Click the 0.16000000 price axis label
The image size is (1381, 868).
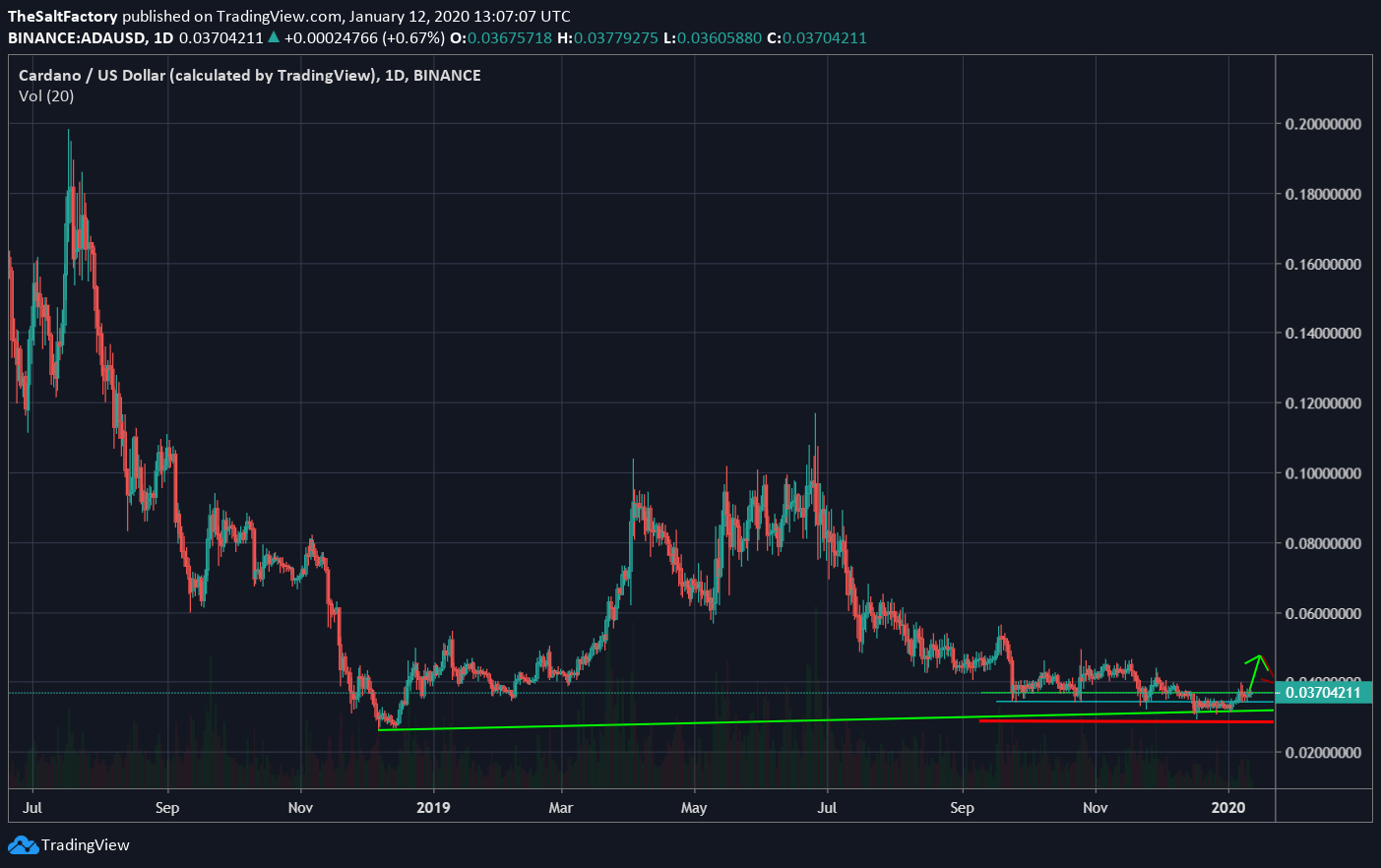pyautogui.click(x=1324, y=264)
